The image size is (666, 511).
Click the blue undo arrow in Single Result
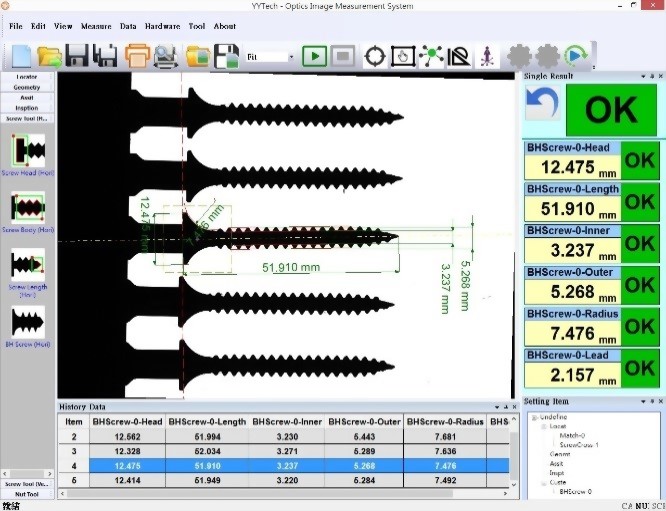point(541,105)
